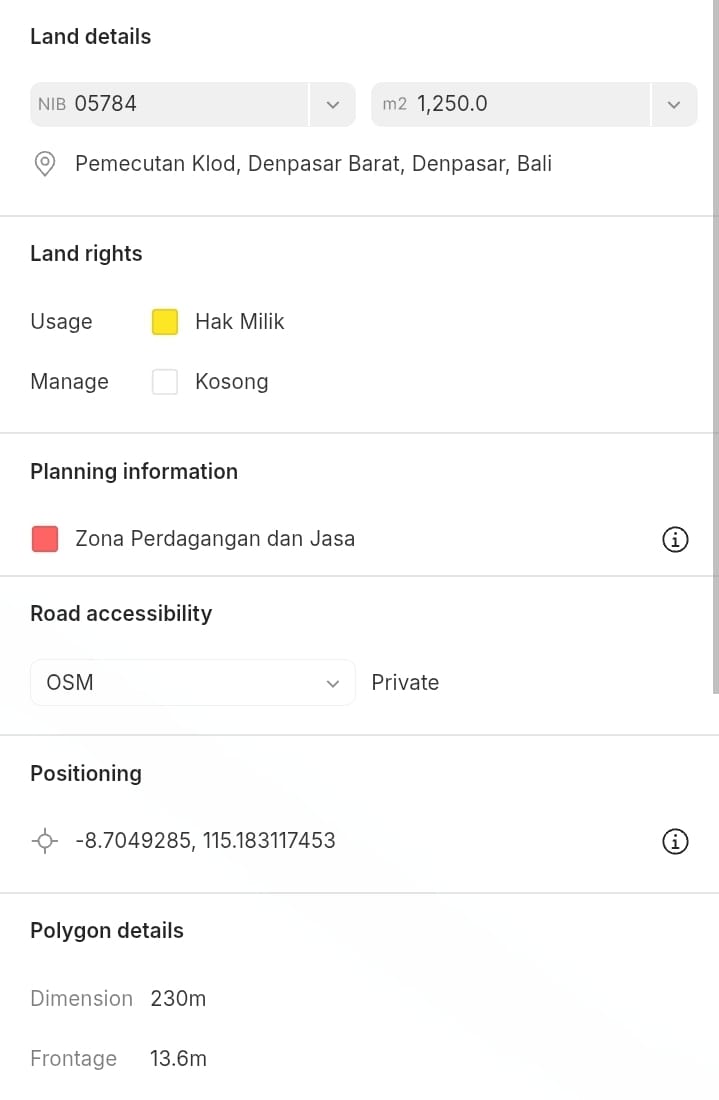
Task: Click the NIB 05784 field
Action: (x=170, y=104)
